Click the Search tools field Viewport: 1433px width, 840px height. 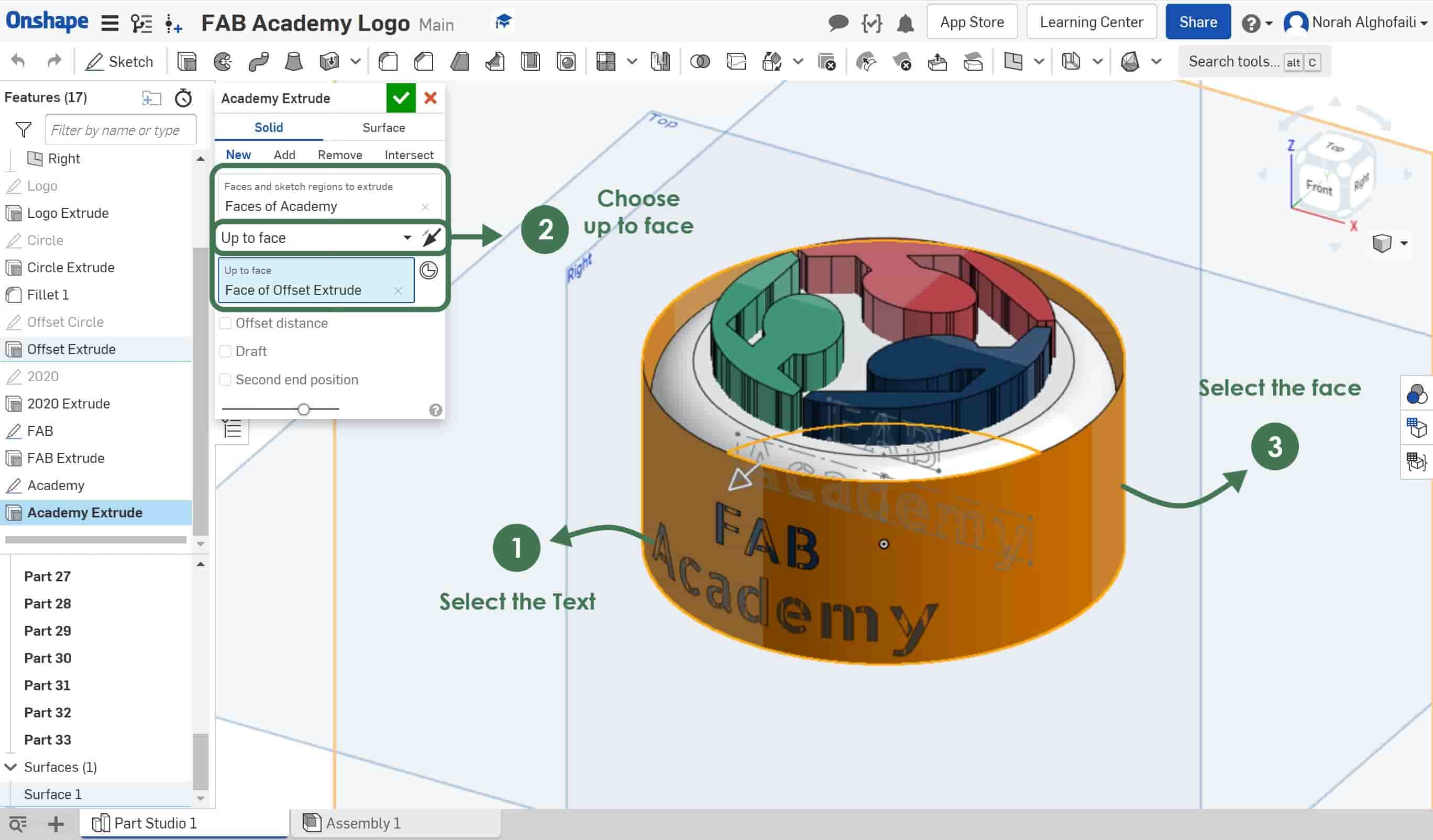point(1254,61)
